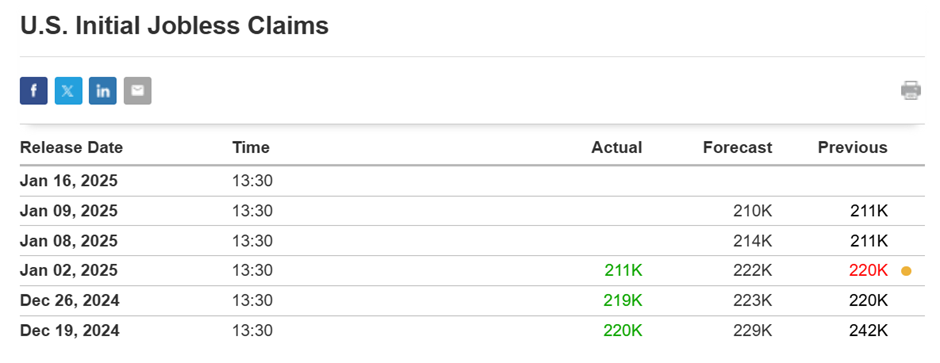Click the U.S. Initial Jobless Claims title
940x363 pixels.
click(x=174, y=26)
